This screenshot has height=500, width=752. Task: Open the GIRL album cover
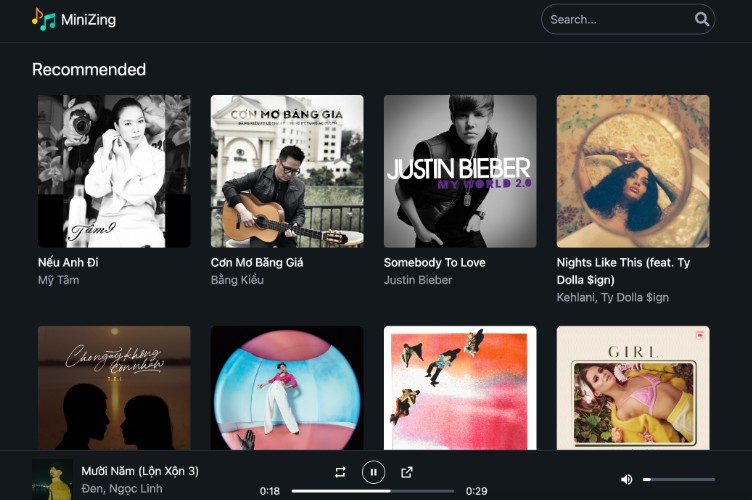[633, 388]
